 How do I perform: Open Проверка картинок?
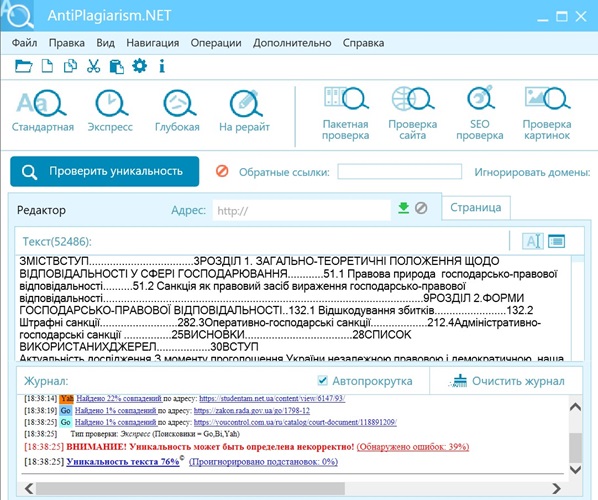pos(547,114)
